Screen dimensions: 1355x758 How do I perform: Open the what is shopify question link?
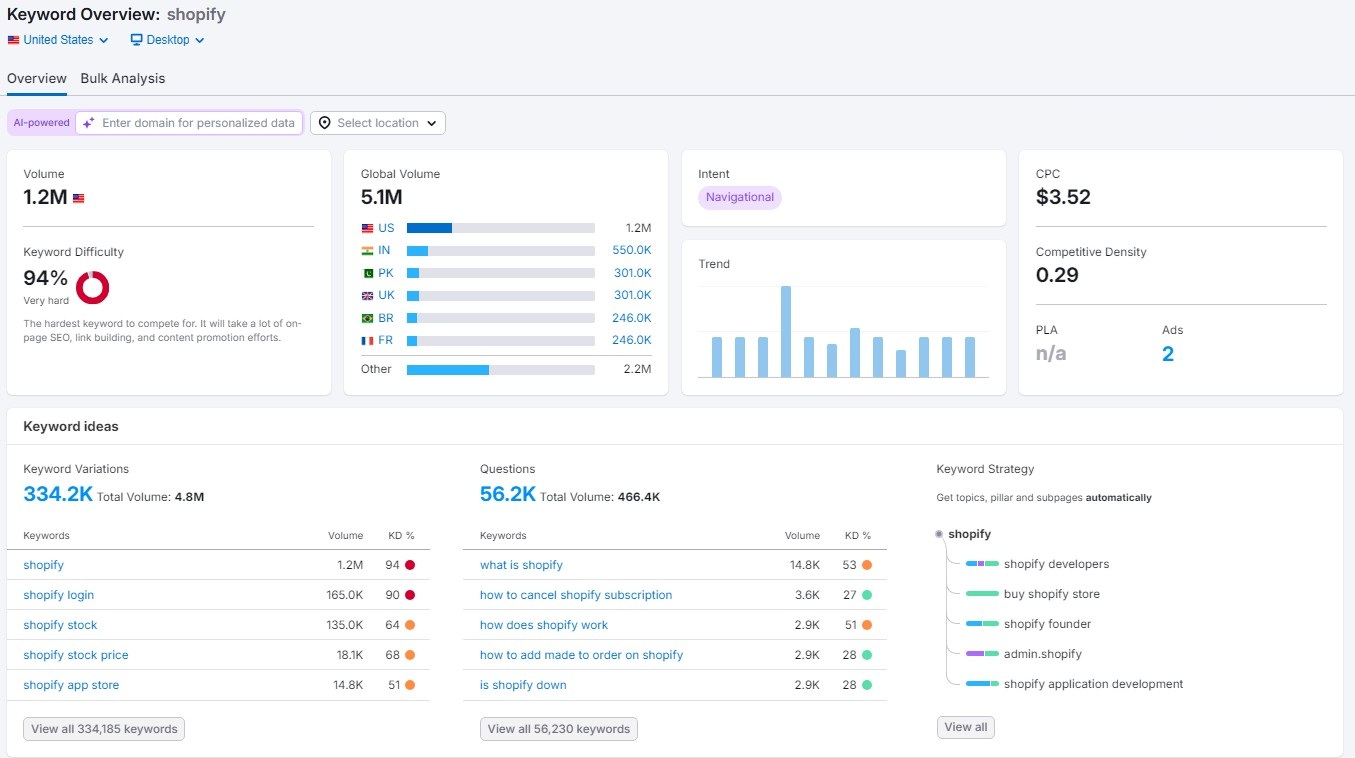point(521,565)
